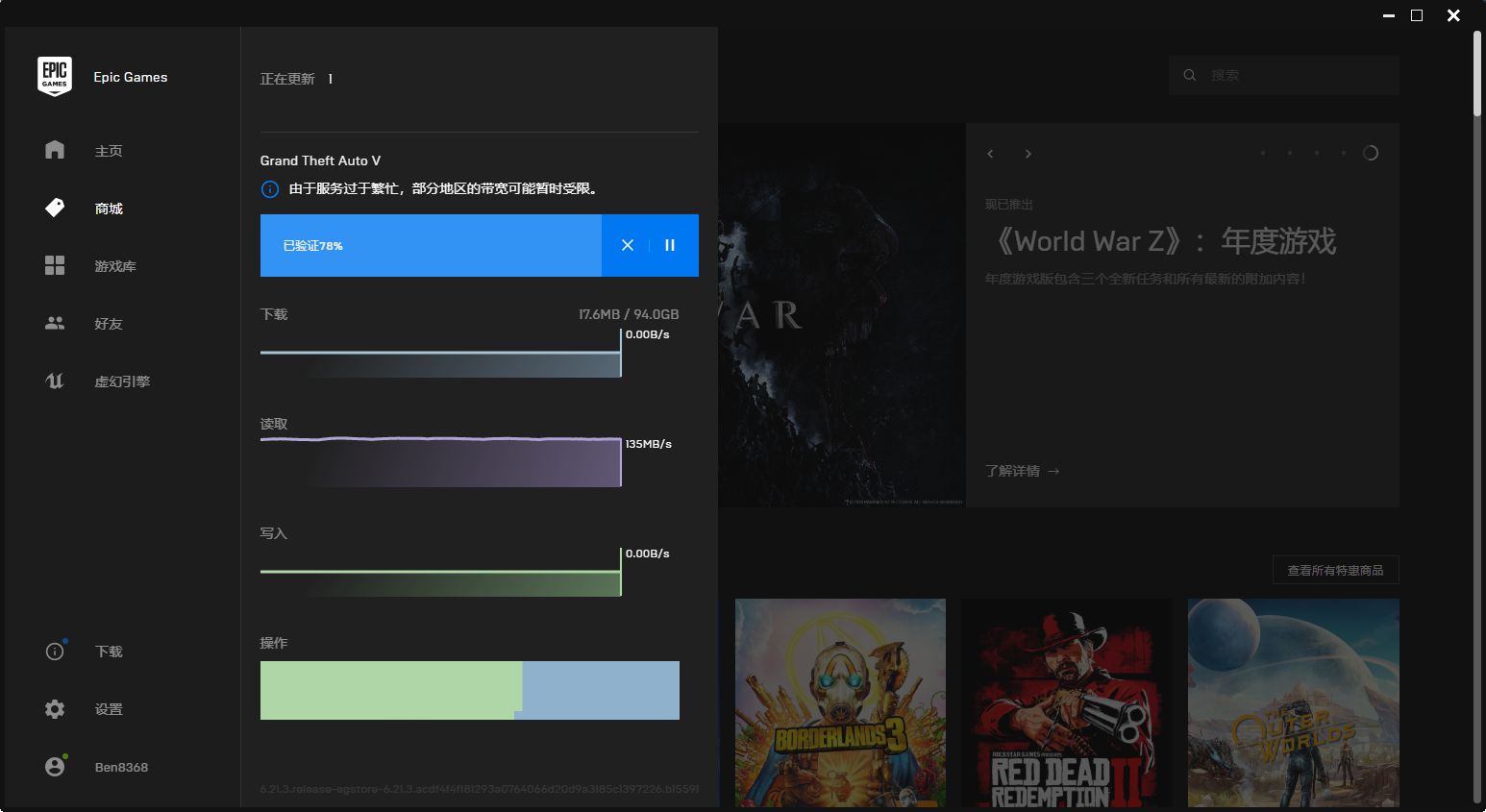
Task: Click the Grand Theft Auto V title
Action: pyautogui.click(x=320, y=160)
